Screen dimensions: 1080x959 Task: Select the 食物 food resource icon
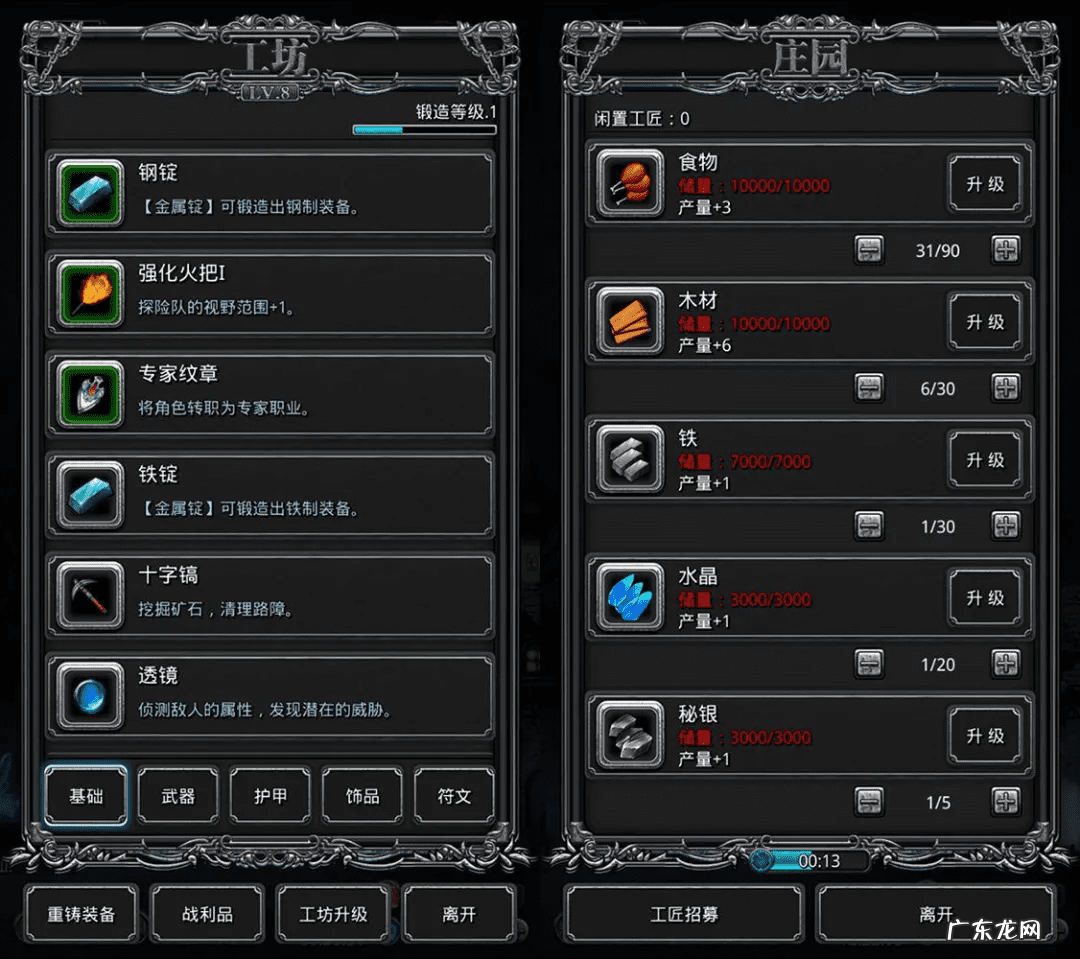tap(630, 183)
